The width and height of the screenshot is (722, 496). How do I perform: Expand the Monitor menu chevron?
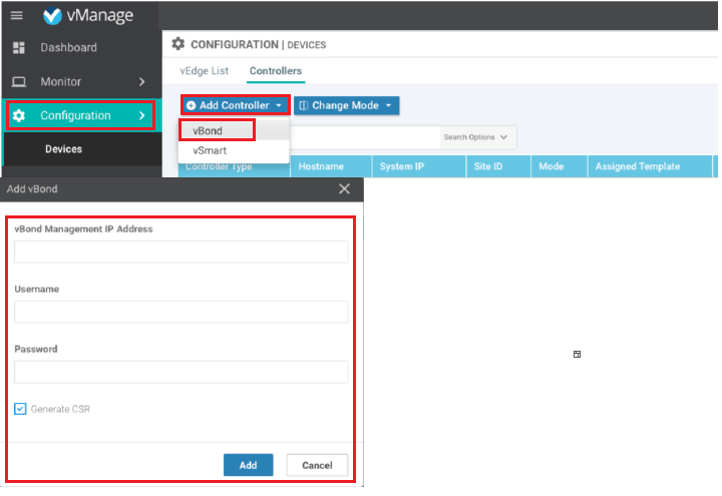tap(142, 82)
